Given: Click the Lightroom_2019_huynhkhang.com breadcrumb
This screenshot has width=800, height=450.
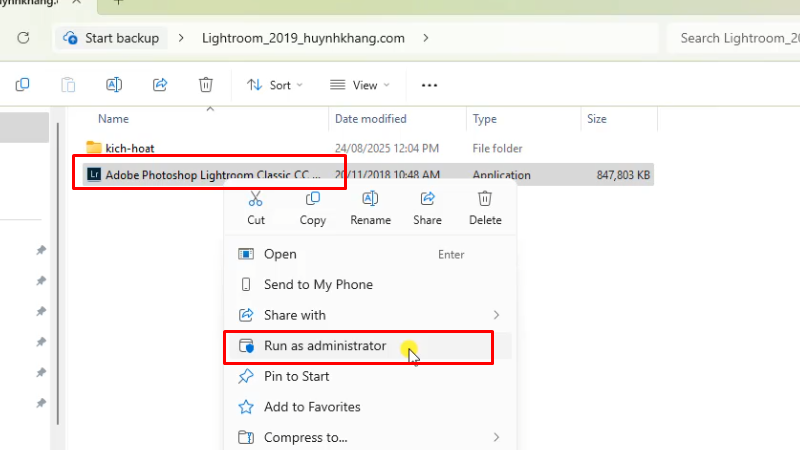Looking at the screenshot, I should (x=303, y=38).
